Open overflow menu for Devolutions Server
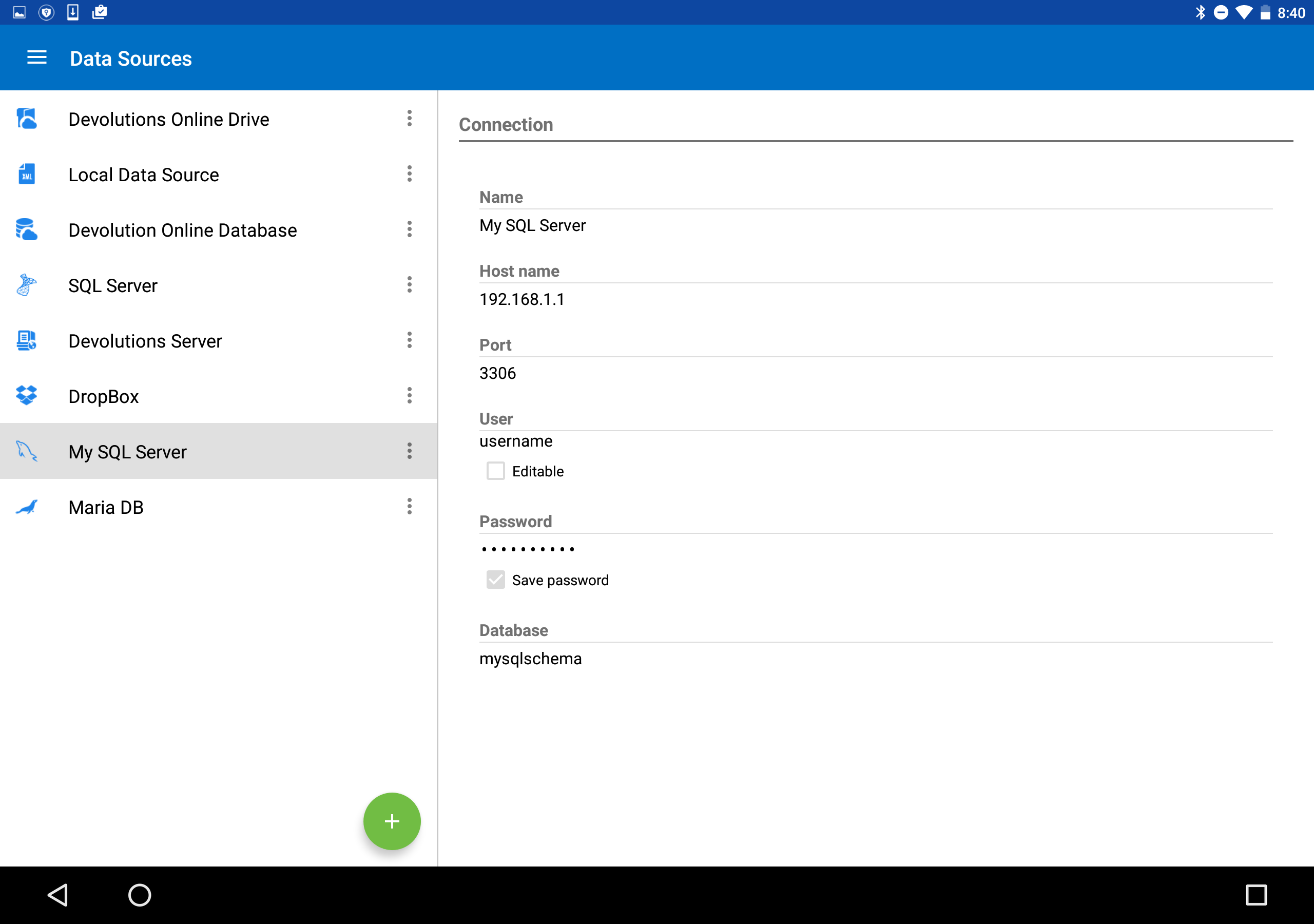1314x924 pixels. click(409, 341)
